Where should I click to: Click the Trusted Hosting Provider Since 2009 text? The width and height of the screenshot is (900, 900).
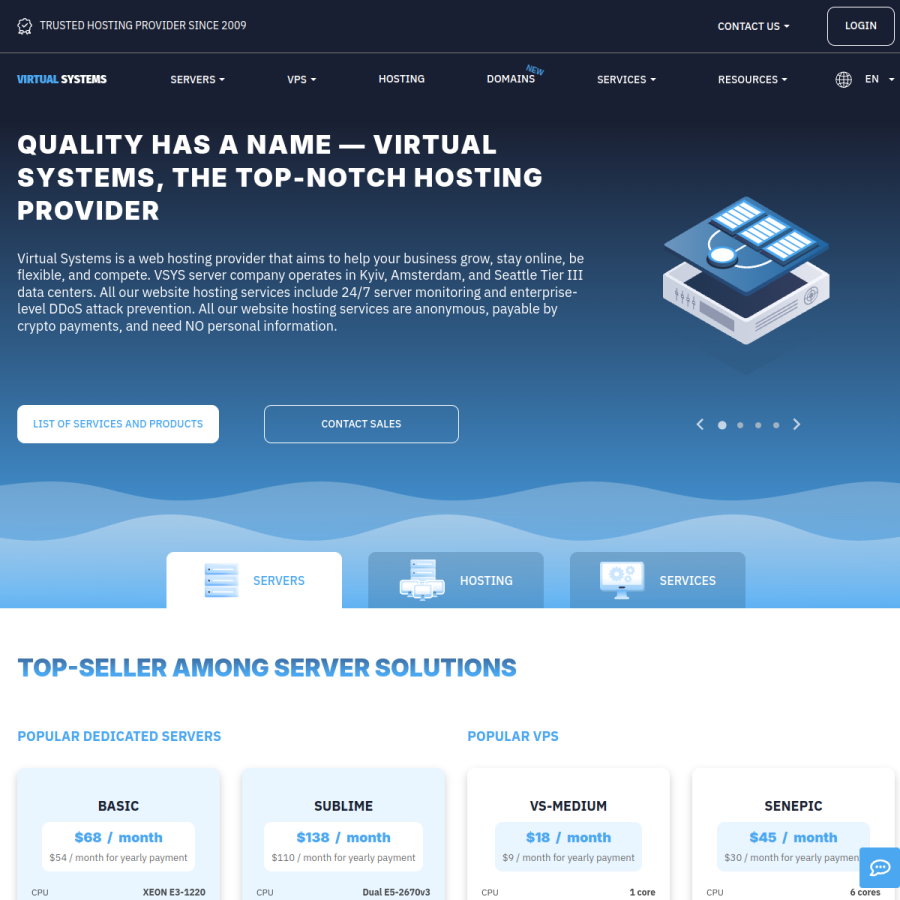(143, 25)
